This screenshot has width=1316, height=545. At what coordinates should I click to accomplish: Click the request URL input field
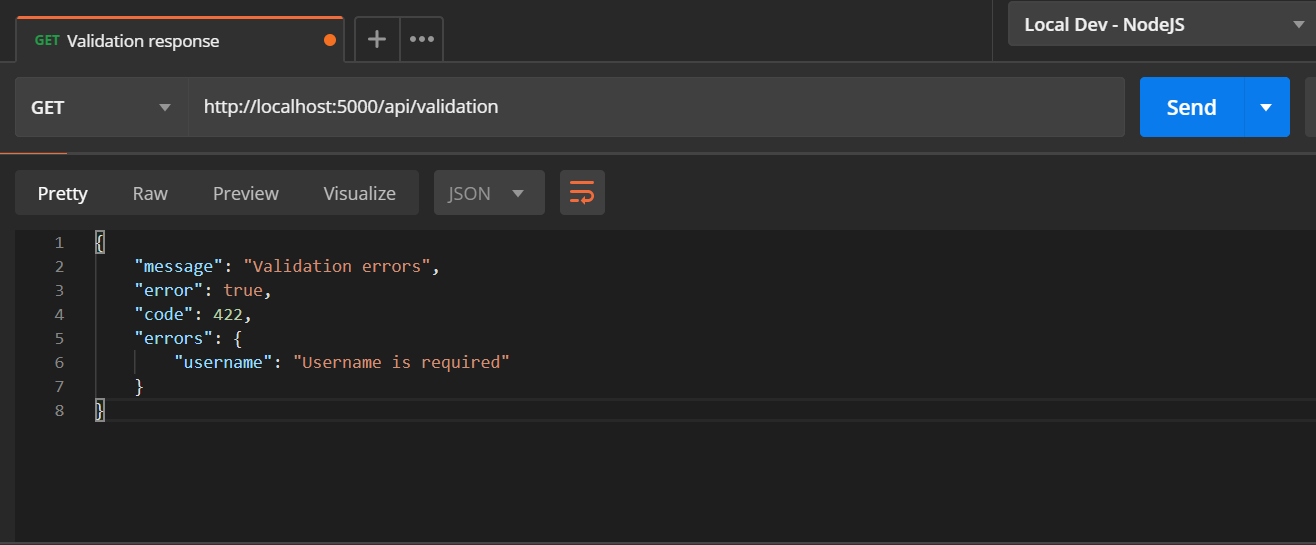(x=656, y=107)
